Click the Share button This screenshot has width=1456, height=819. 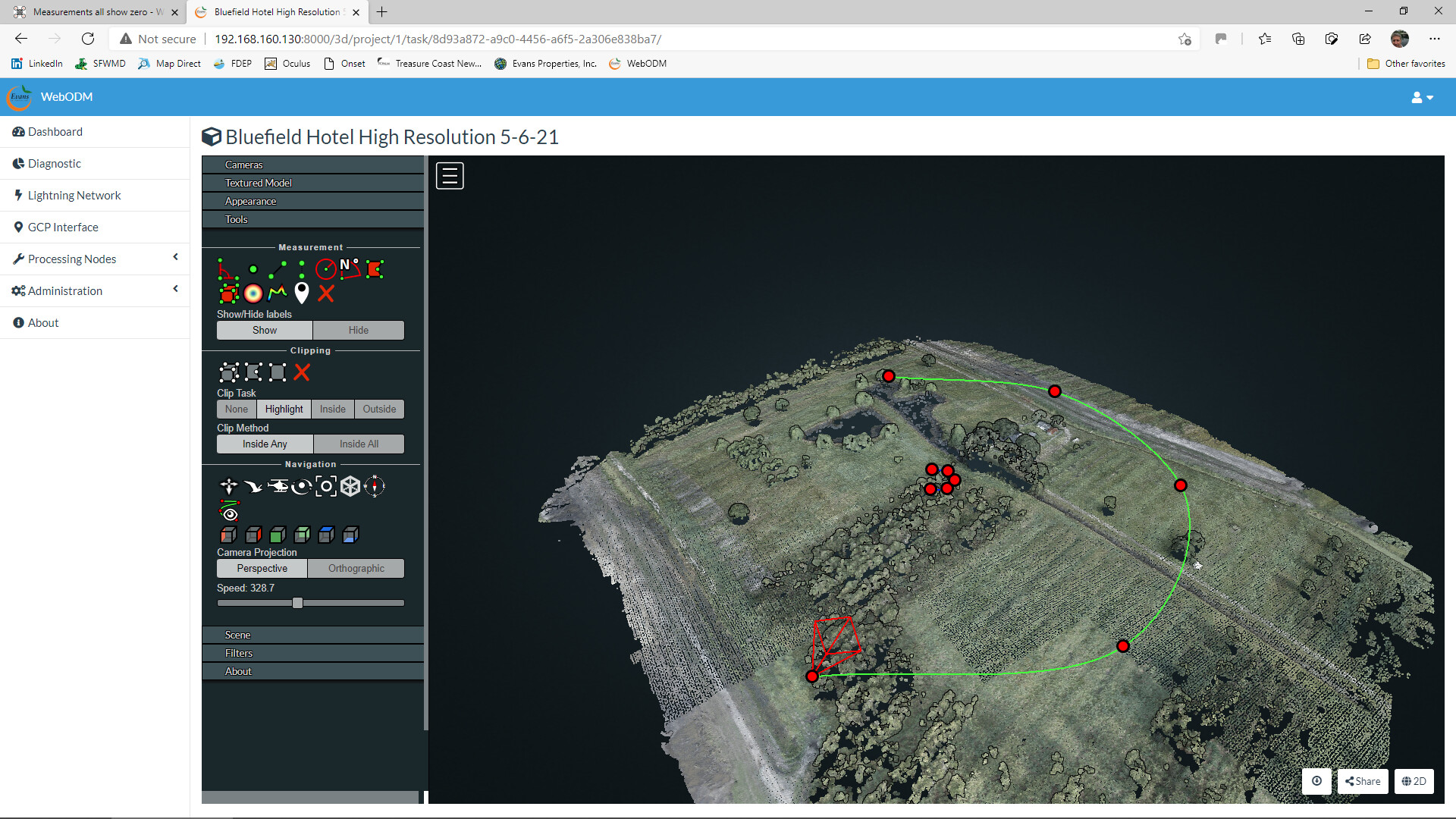pyautogui.click(x=1362, y=781)
